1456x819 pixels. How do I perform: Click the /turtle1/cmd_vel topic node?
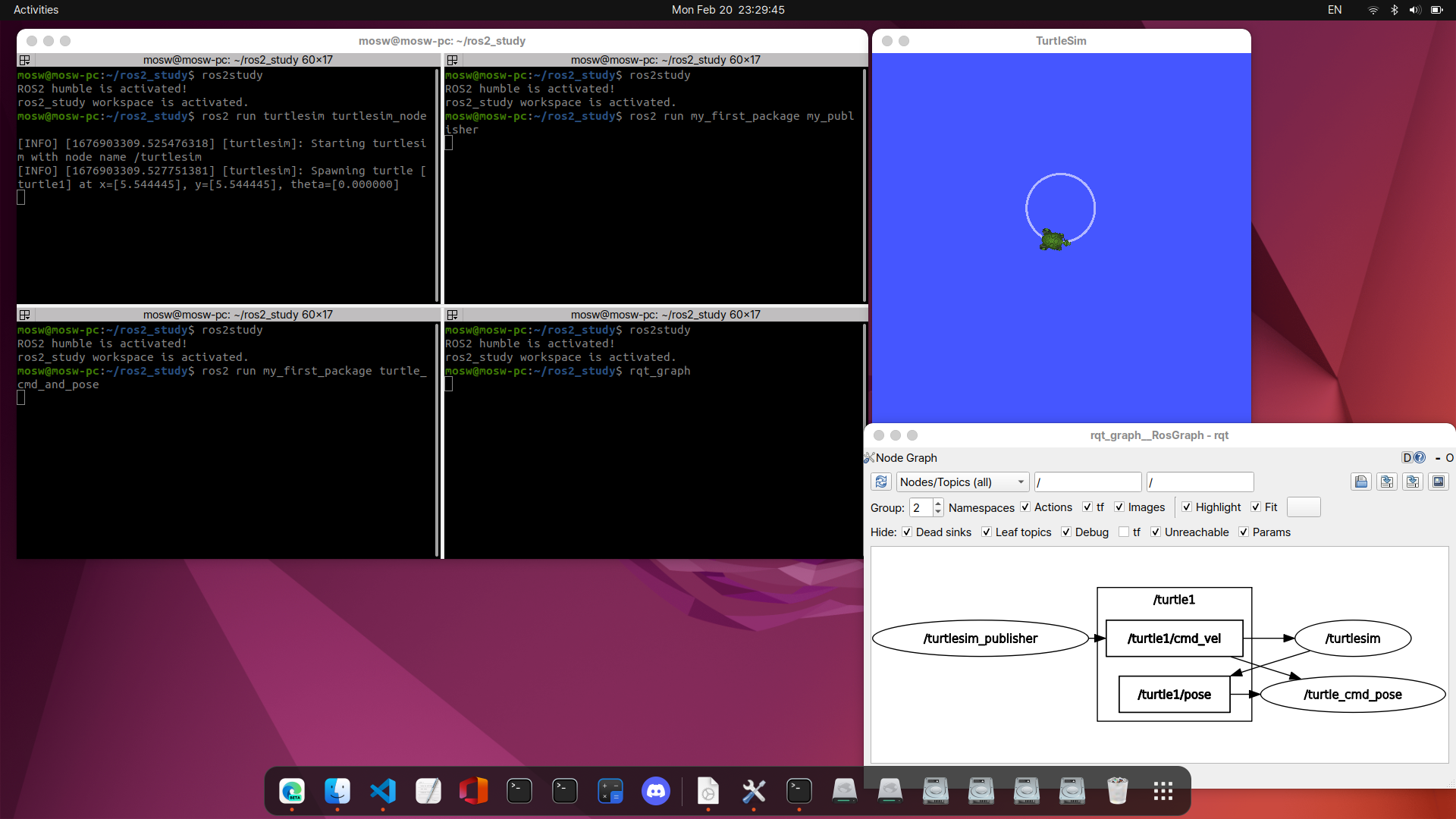[x=1174, y=639]
